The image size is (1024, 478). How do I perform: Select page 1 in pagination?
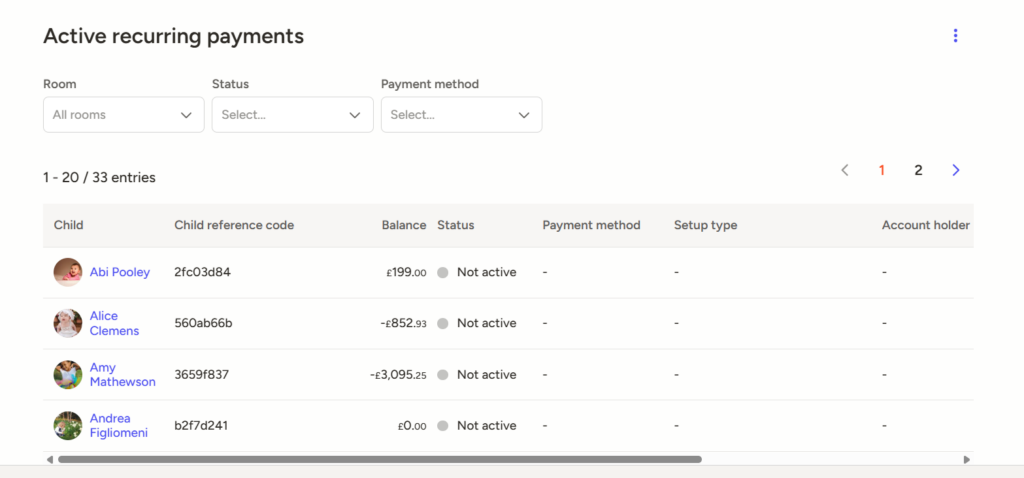coord(882,170)
